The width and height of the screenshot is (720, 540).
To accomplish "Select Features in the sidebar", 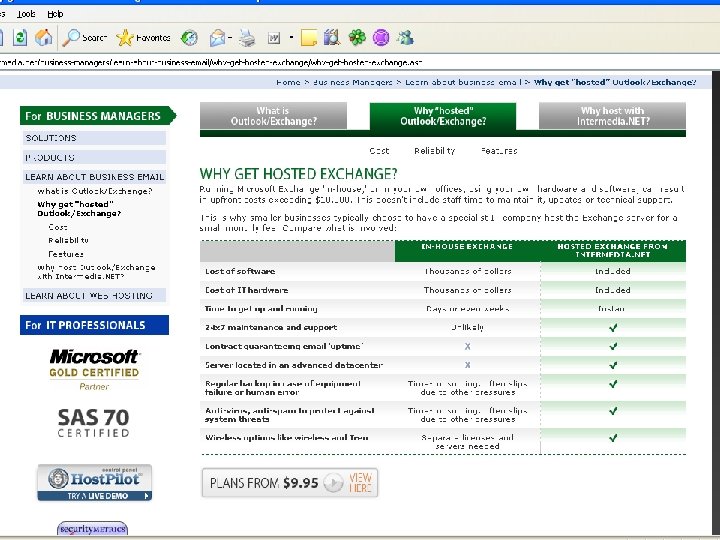I will [x=66, y=254].
